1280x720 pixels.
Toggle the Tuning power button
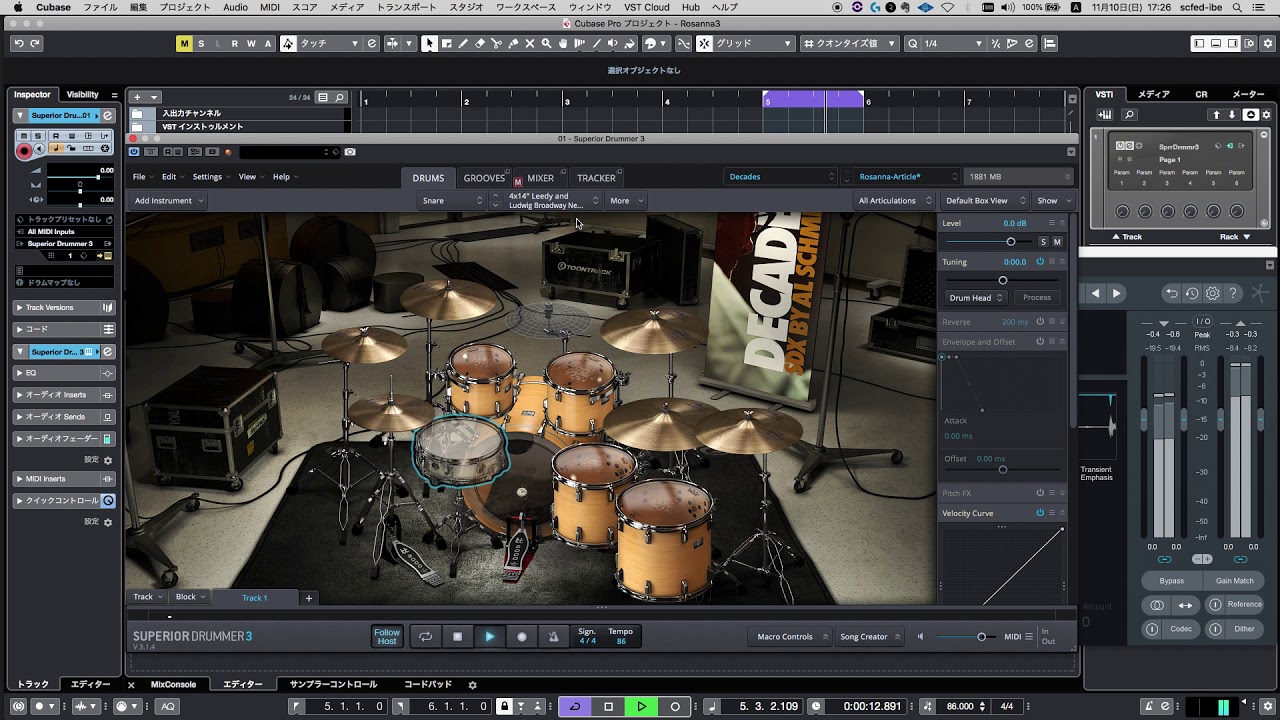pyautogui.click(x=1040, y=262)
